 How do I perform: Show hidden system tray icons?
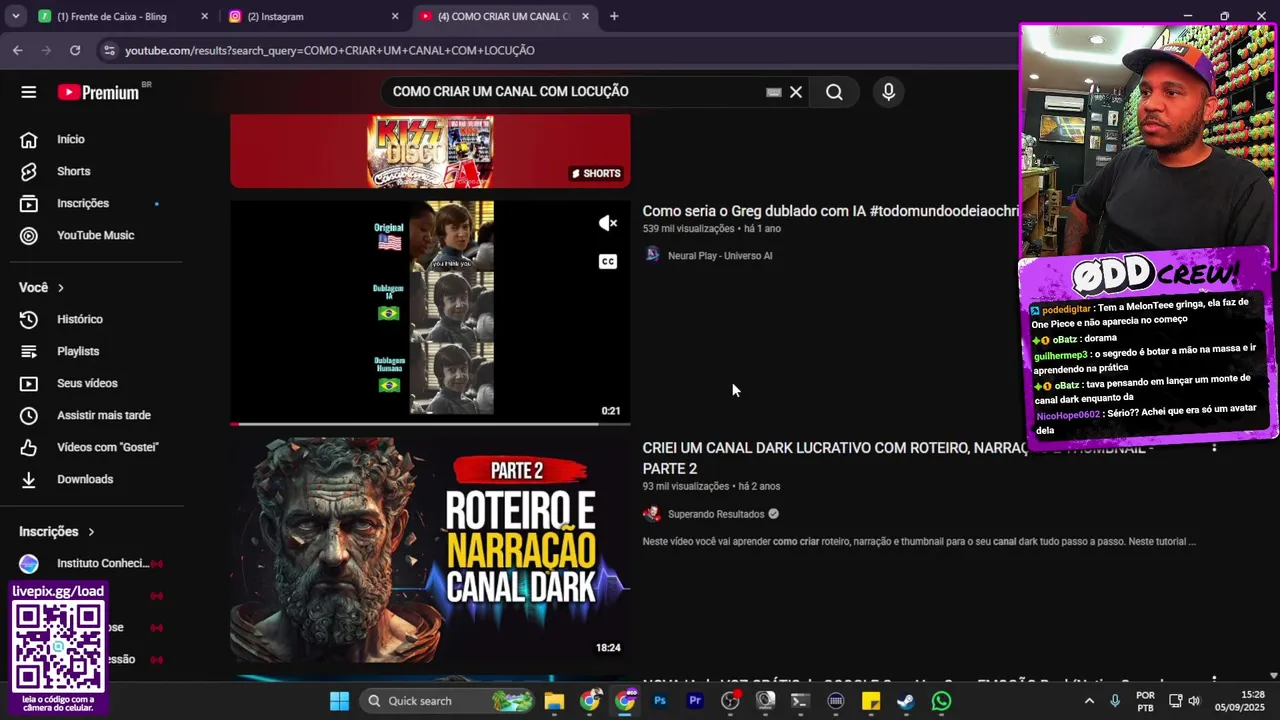coord(1089,701)
